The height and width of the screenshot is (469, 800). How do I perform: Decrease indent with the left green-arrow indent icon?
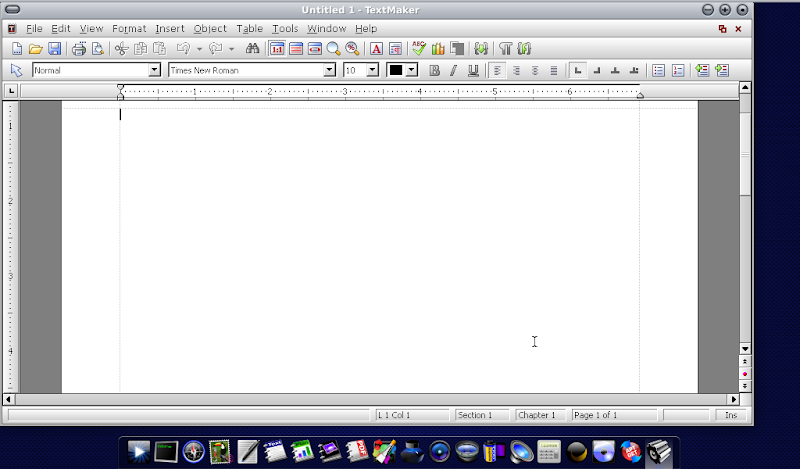702,70
